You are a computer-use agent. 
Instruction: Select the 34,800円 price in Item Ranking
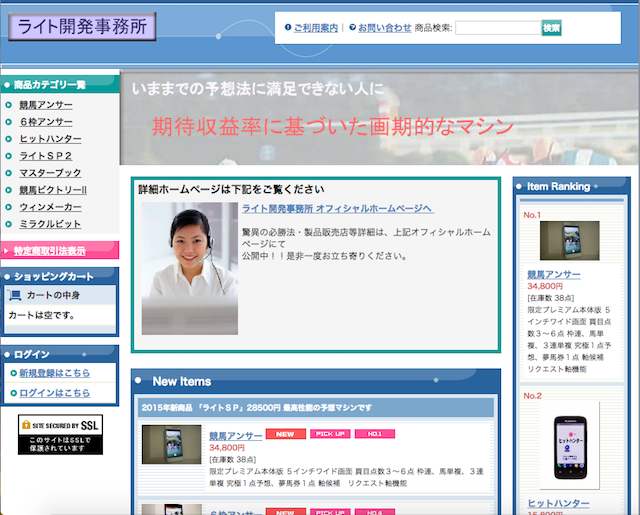(x=545, y=286)
